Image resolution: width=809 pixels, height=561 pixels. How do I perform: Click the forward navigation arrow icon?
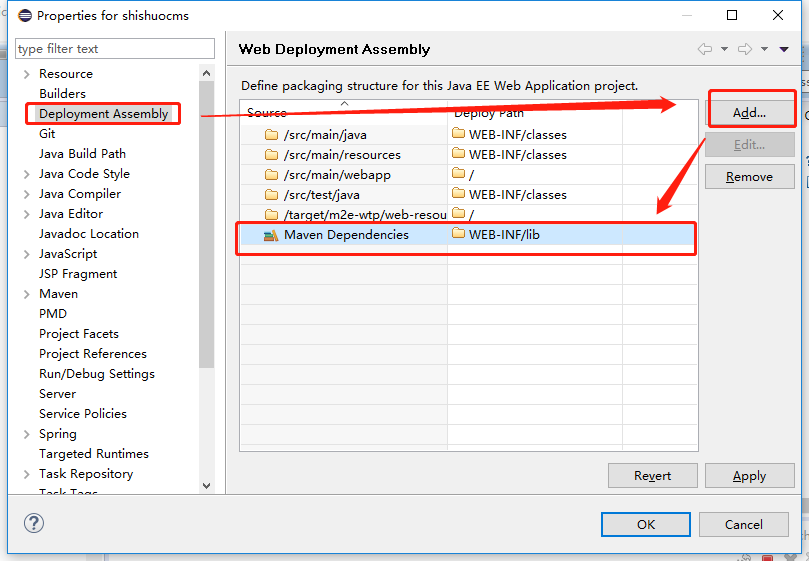coord(745,49)
